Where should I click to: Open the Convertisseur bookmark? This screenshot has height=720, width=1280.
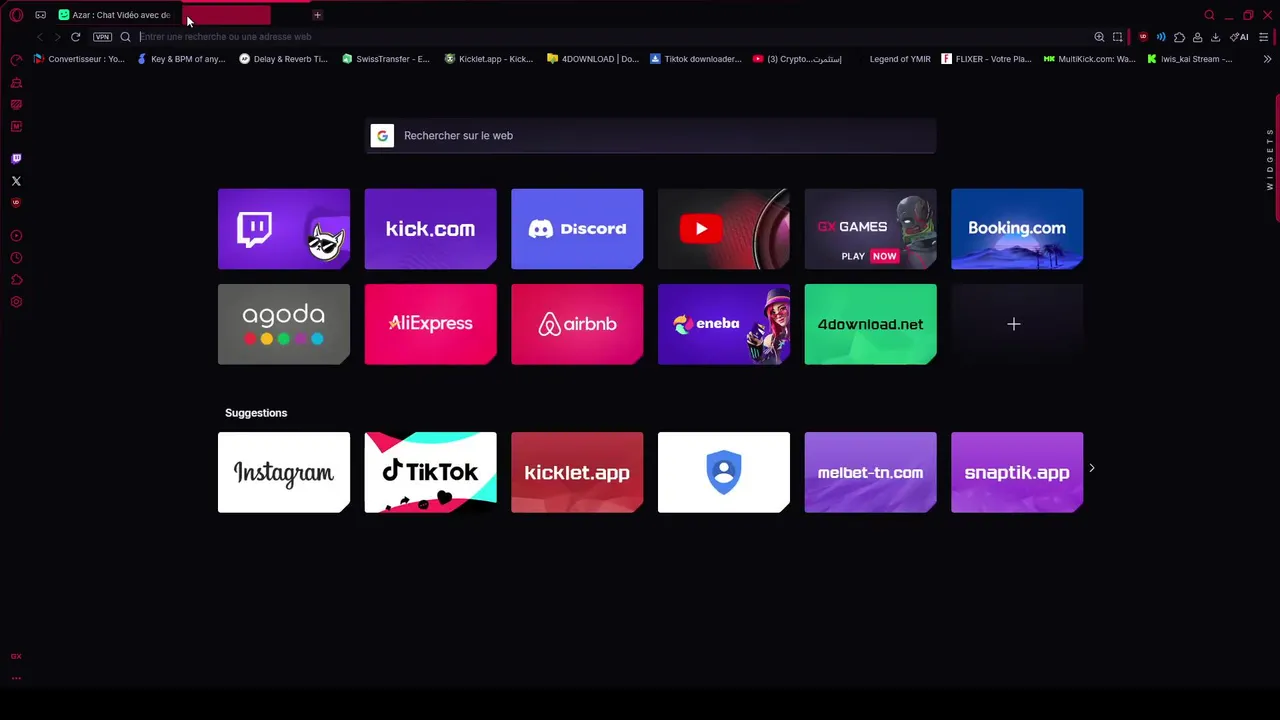pos(79,59)
